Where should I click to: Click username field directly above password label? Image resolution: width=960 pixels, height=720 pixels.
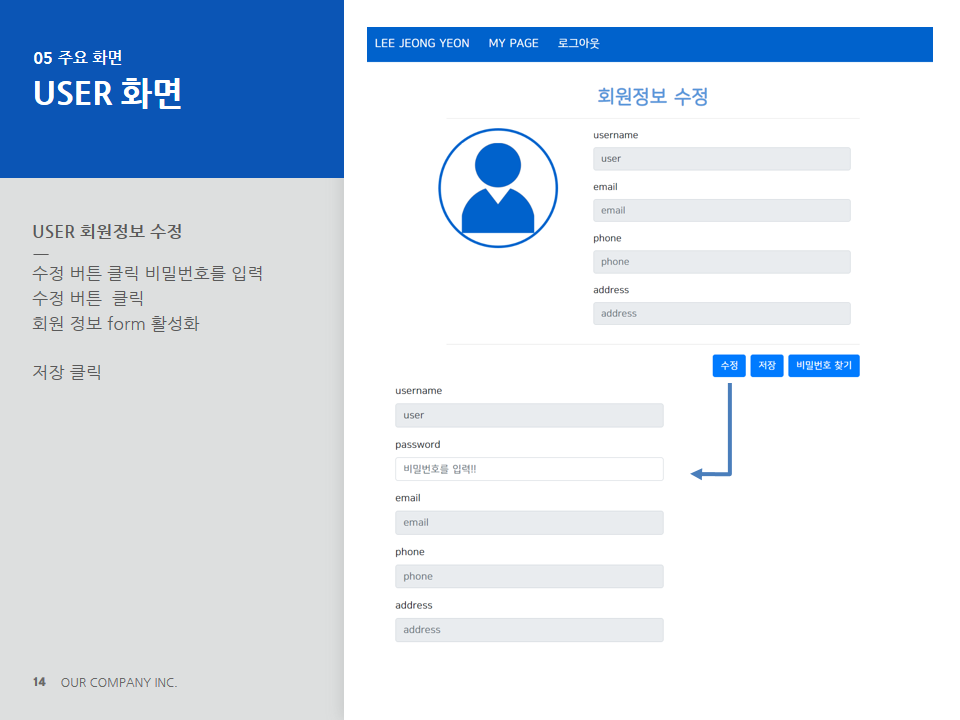click(x=529, y=415)
